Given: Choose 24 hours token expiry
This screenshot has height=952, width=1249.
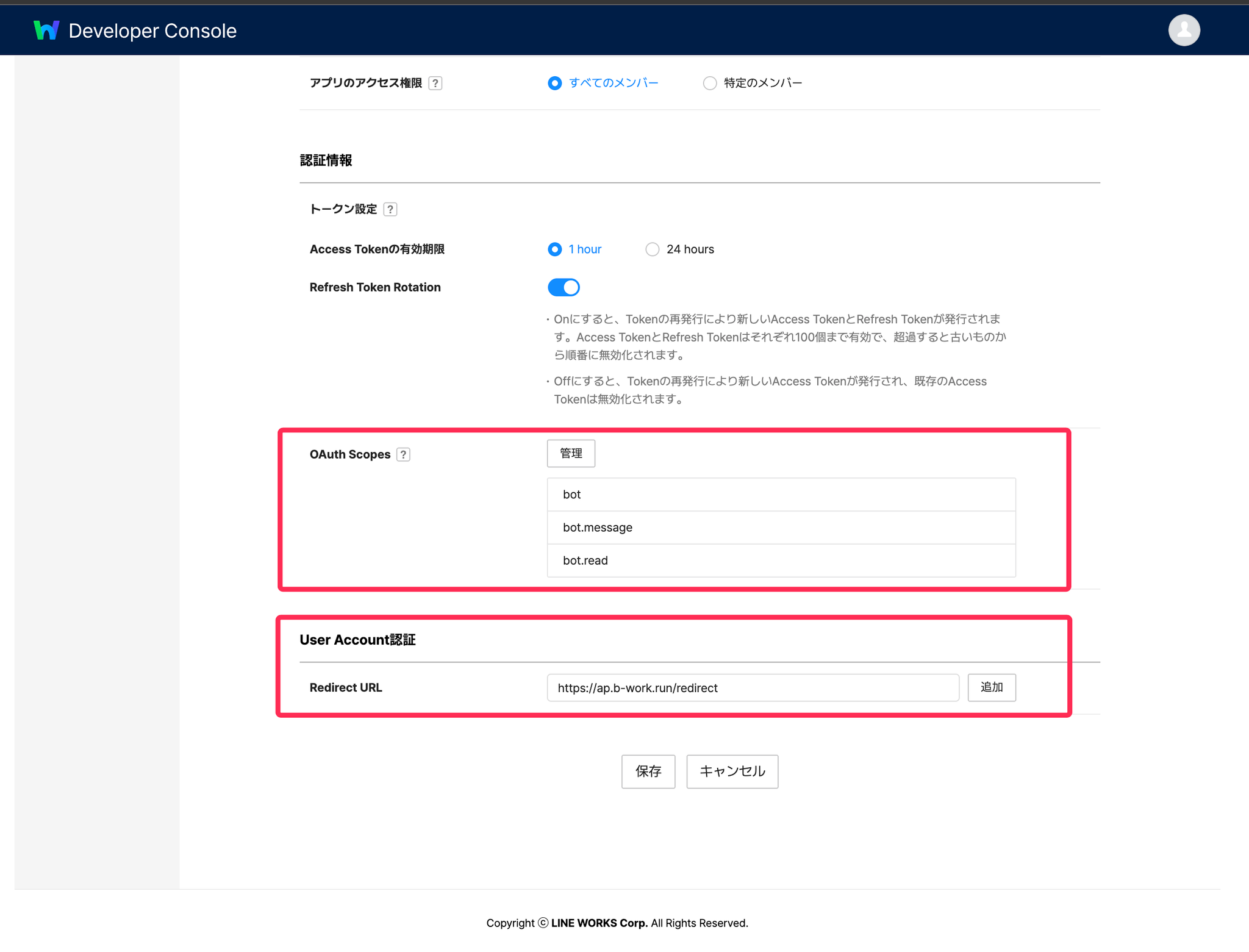Looking at the screenshot, I should click(652, 249).
